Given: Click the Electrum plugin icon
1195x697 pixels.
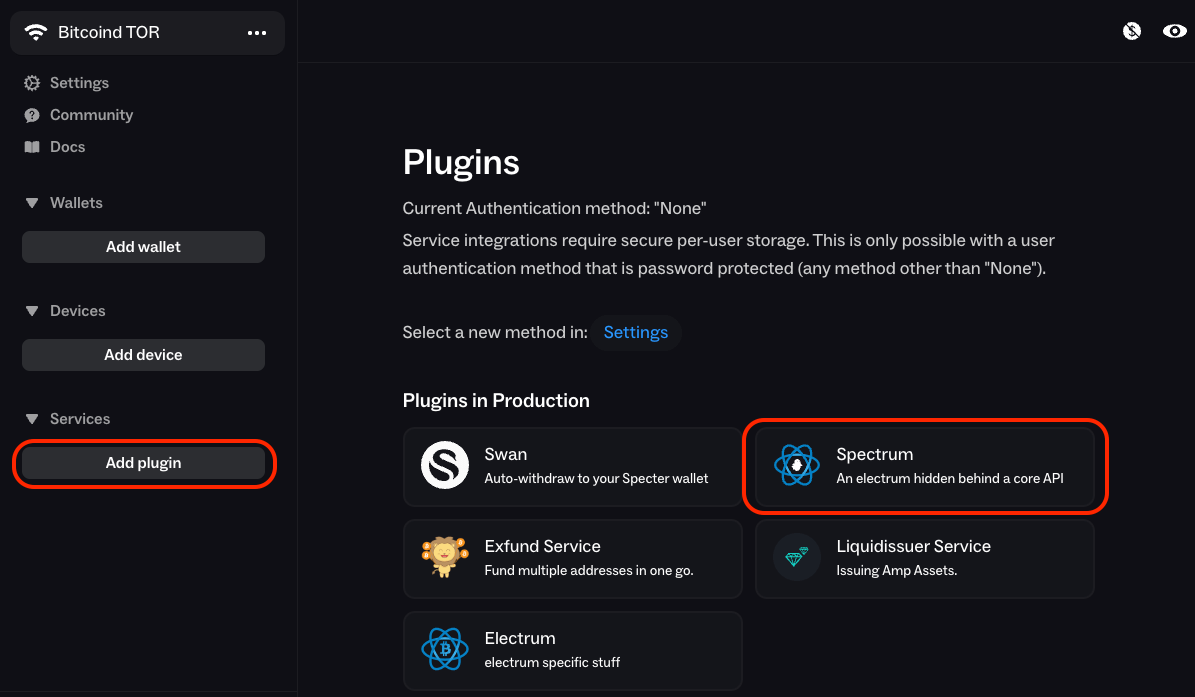Looking at the screenshot, I should 444,649.
